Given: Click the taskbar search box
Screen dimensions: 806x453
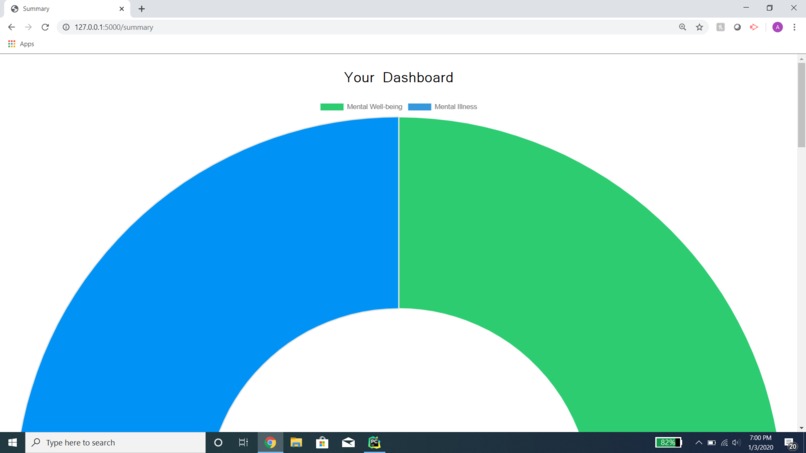Looking at the screenshot, I should click(x=115, y=442).
